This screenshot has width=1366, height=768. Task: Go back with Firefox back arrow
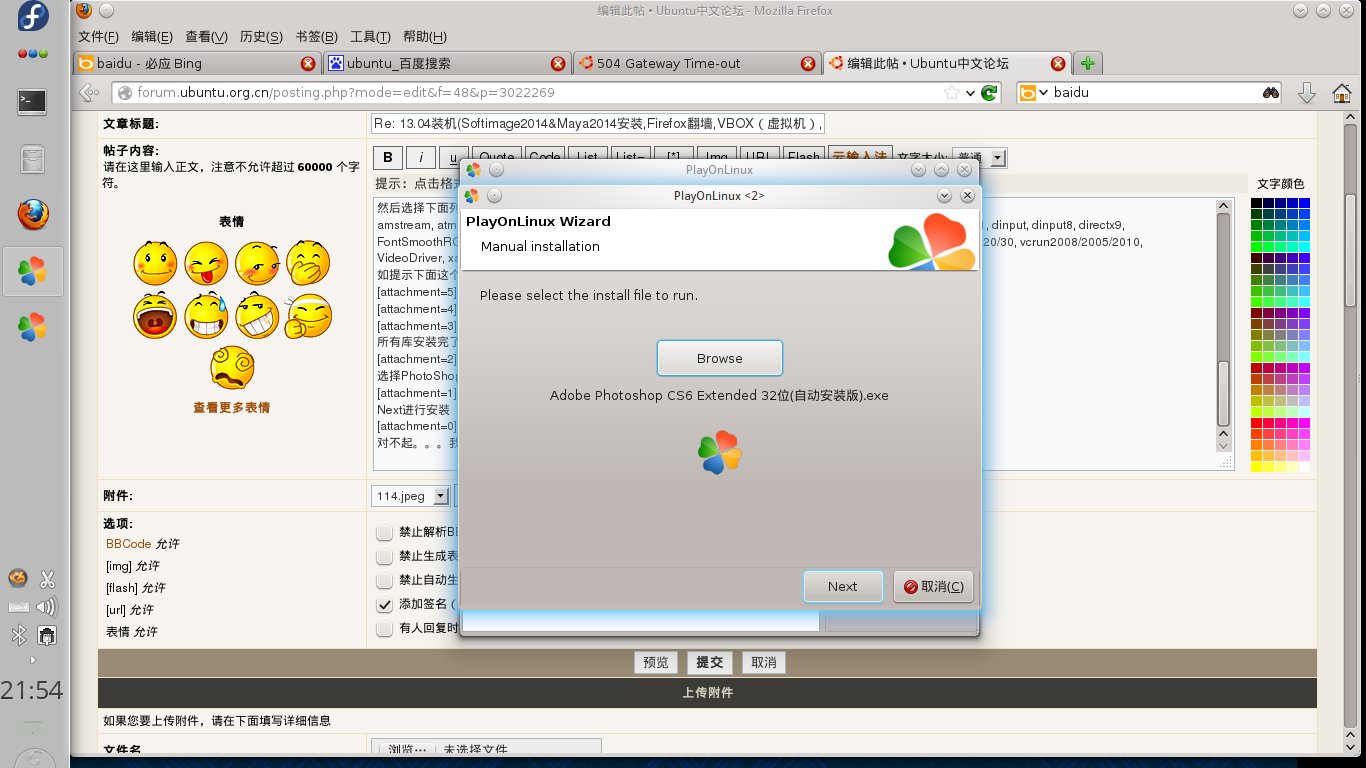click(89, 93)
